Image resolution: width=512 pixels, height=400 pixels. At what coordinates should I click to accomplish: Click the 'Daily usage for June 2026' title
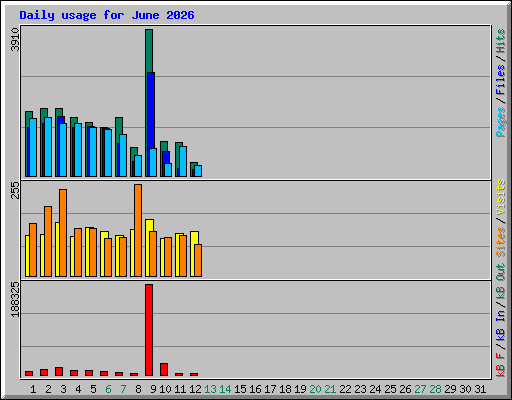pyautogui.click(x=107, y=15)
